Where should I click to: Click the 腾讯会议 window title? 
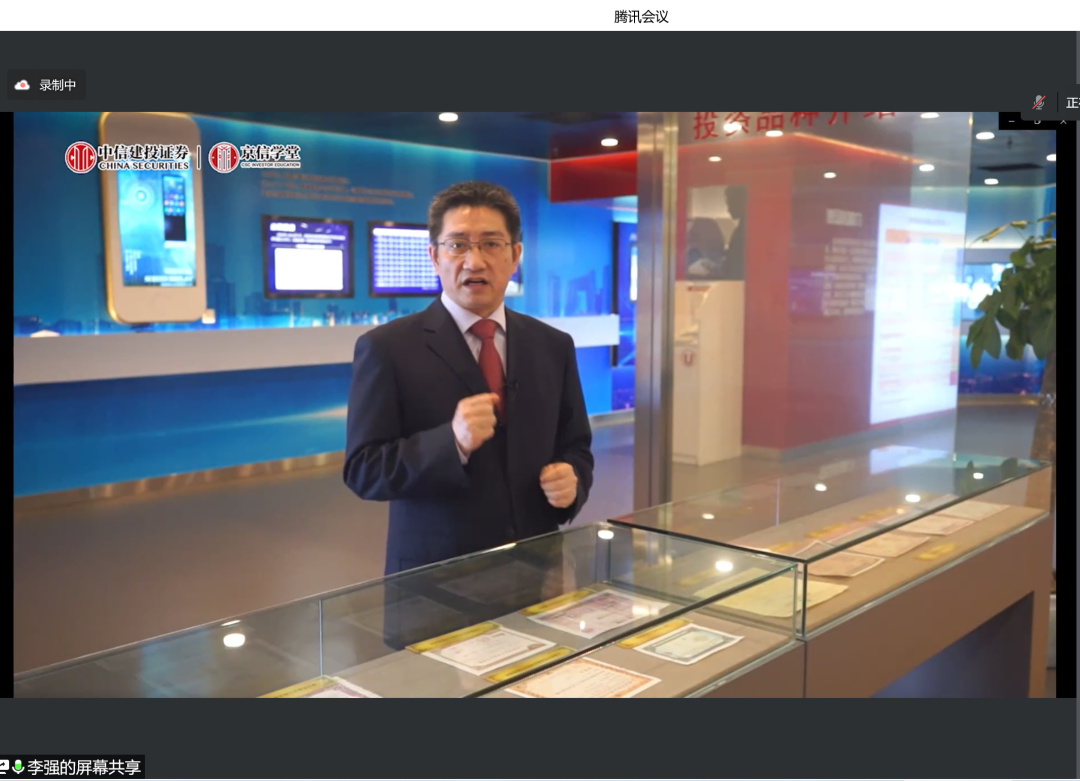[x=641, y=16]
